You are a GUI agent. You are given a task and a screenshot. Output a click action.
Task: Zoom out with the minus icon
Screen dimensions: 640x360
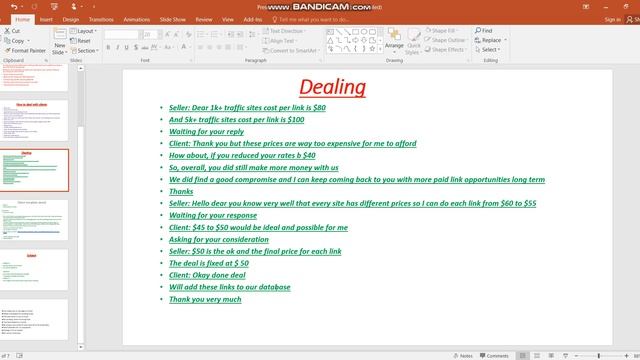(576, 356)
